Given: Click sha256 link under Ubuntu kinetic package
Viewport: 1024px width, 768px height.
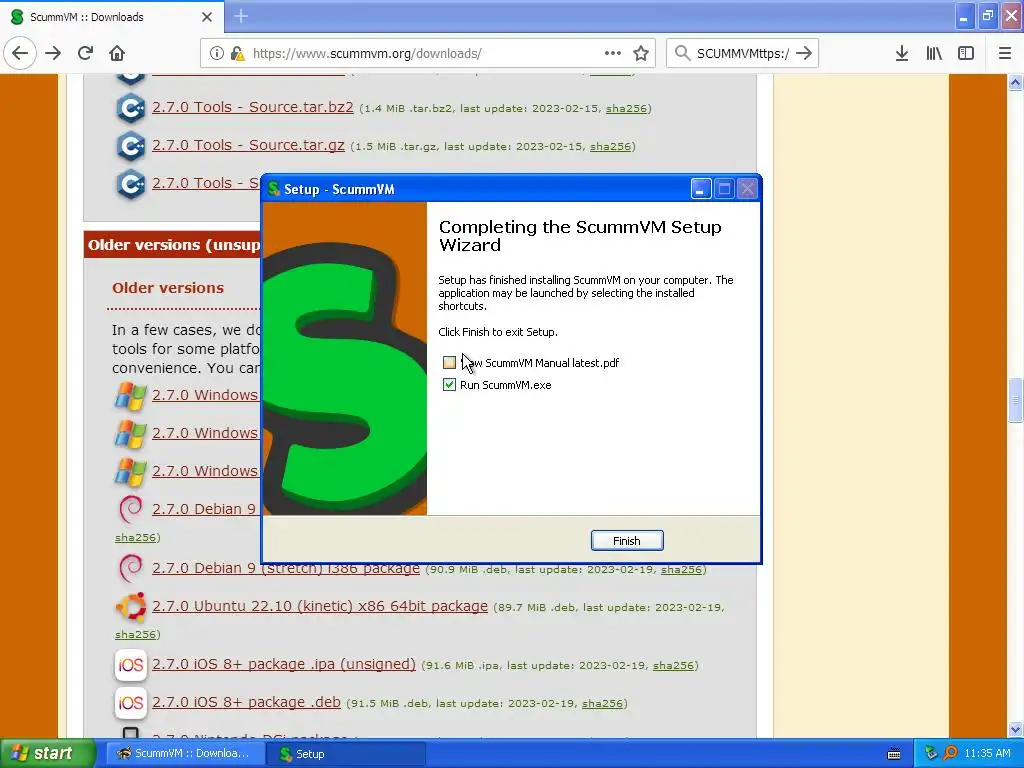Looking at the screenshot, I should [136, 634].
